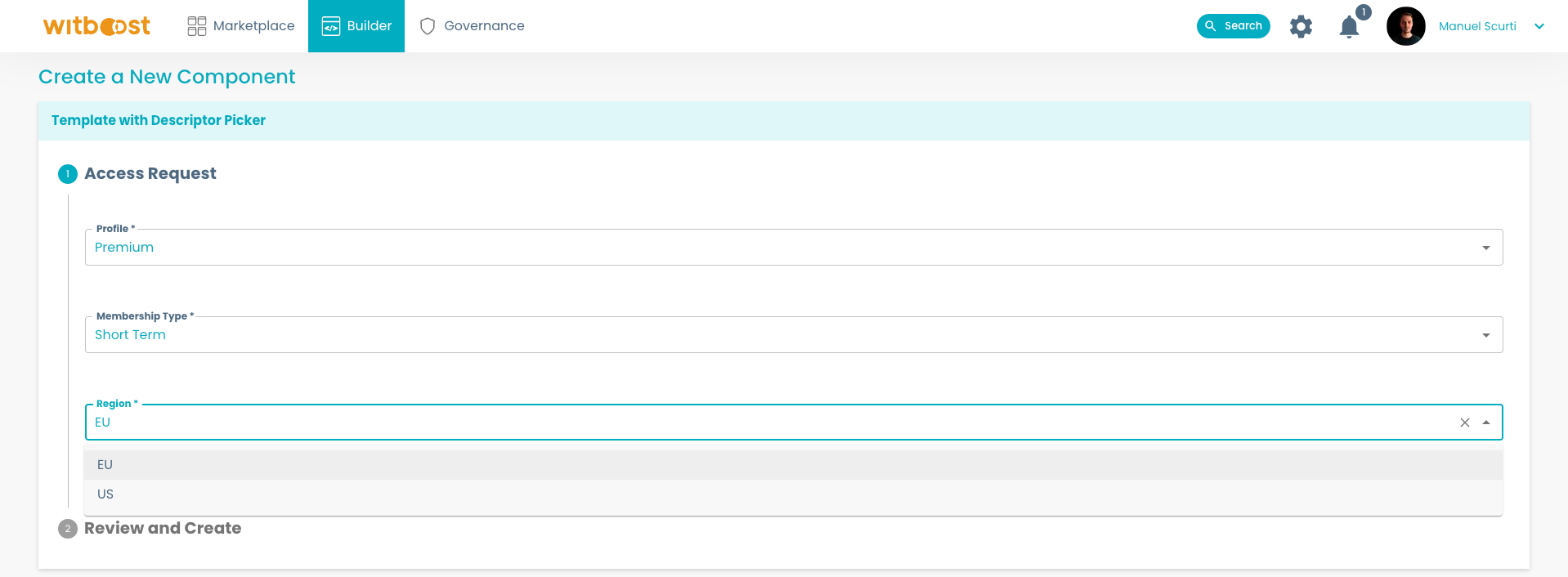Image resolution: width=1568 pixels, height=577 pixels.
Task: Click the Governance shield icon
Action: pyautogui.click(x=428, y=26)
